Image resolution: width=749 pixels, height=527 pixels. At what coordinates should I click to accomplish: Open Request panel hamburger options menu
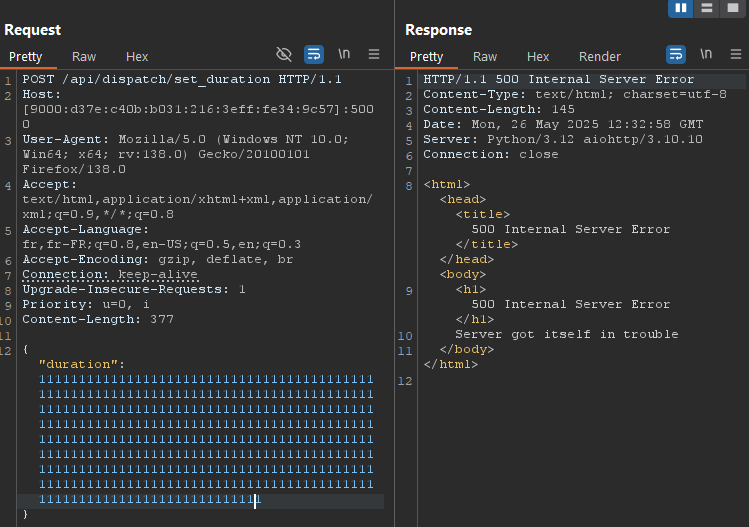374,54
